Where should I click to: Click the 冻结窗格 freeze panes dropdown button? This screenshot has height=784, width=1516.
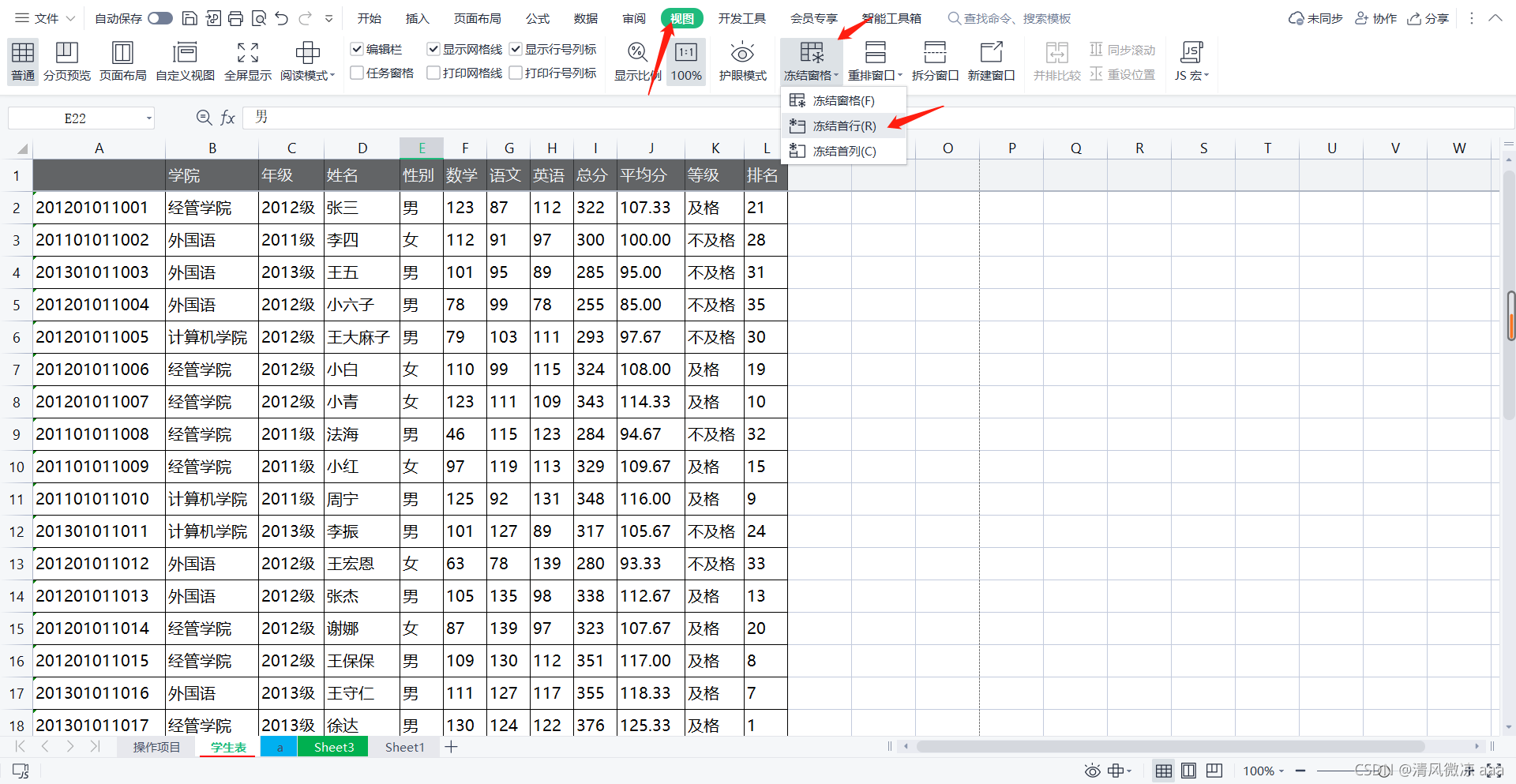click(811, 61)
